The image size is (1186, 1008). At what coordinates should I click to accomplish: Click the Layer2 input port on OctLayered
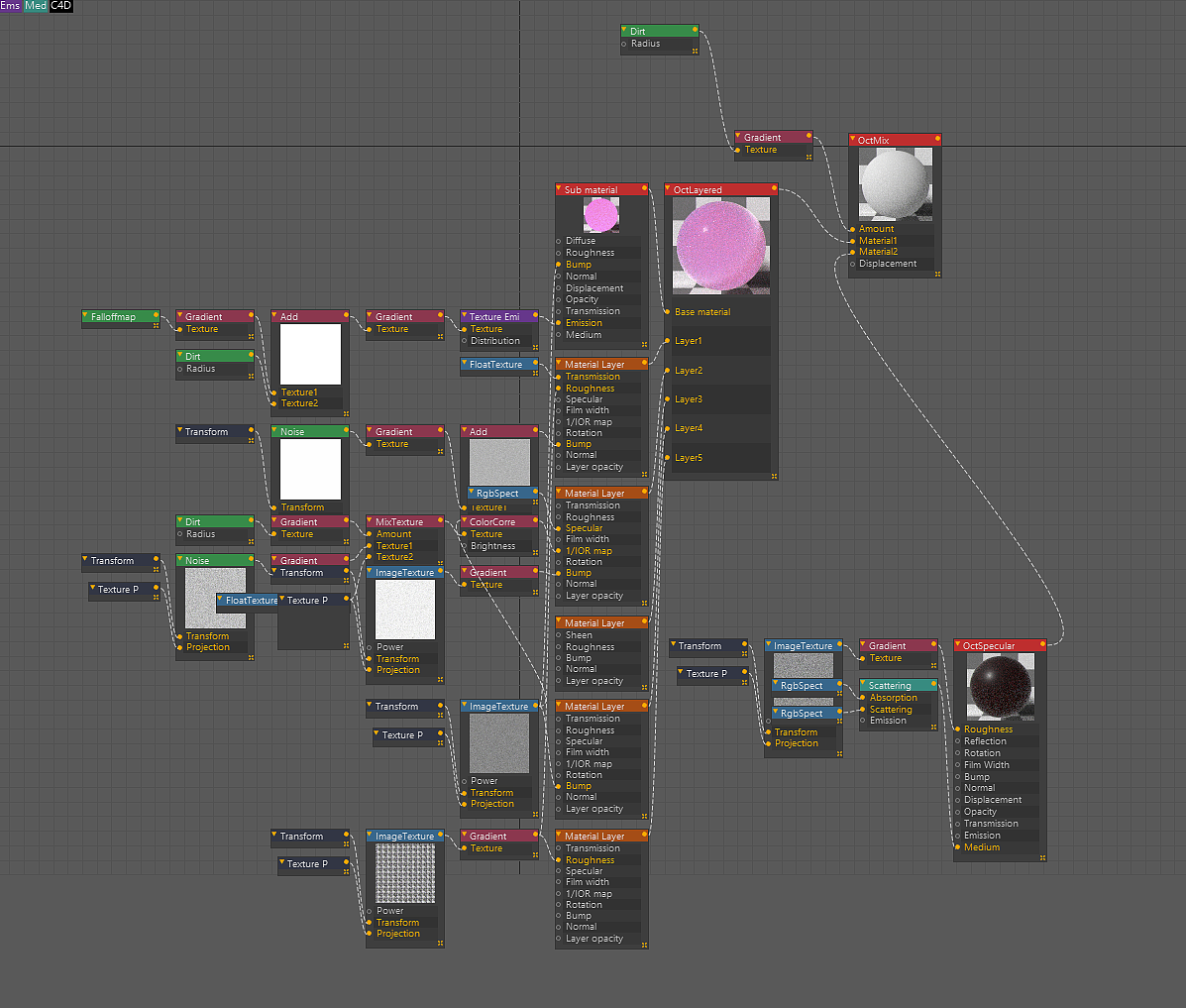pos(667,370)
